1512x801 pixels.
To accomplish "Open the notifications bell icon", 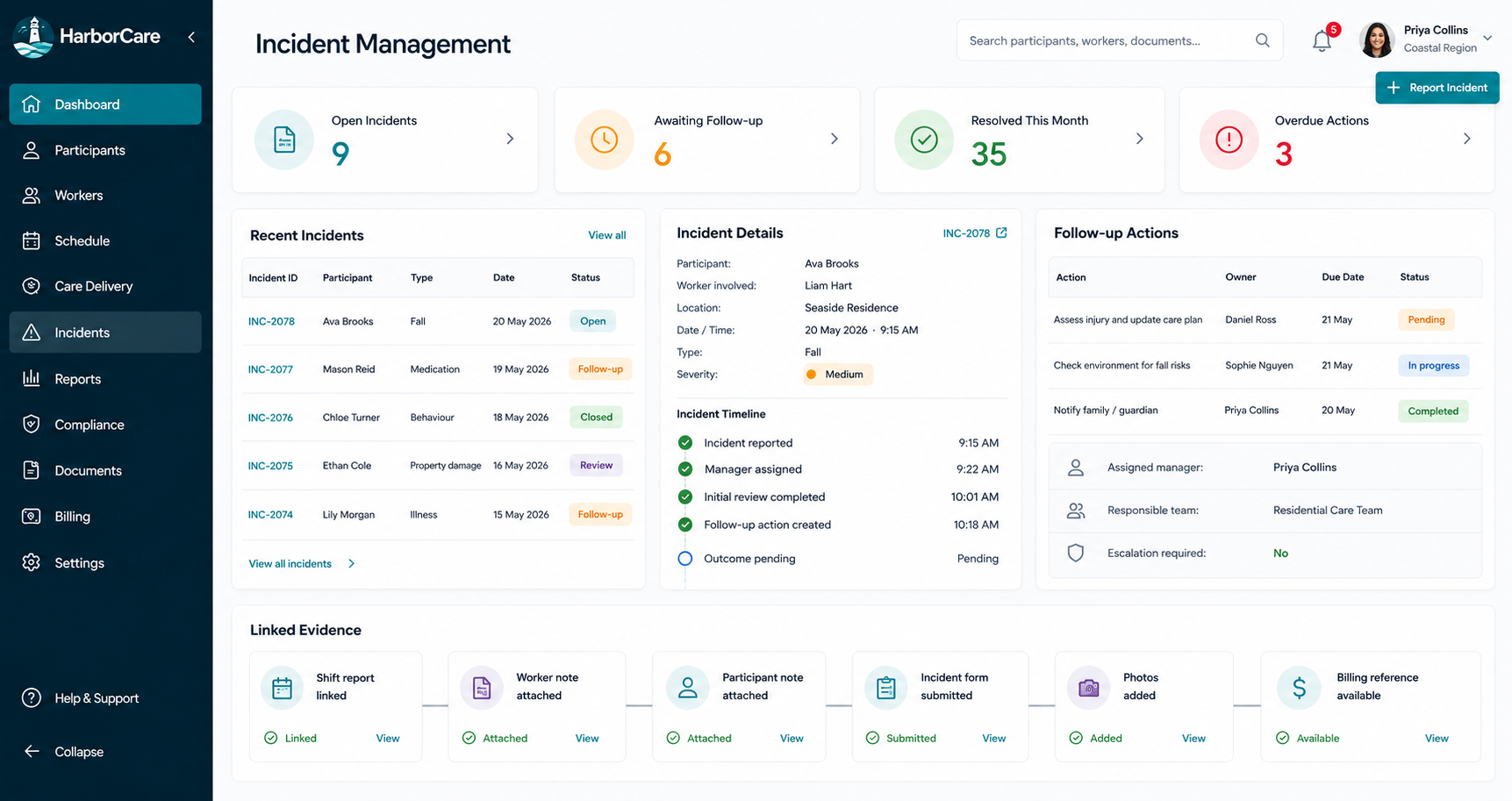I will point(1322,40).
